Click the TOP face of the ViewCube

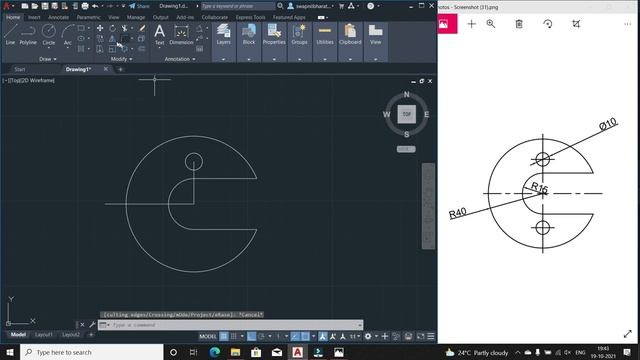407,114
